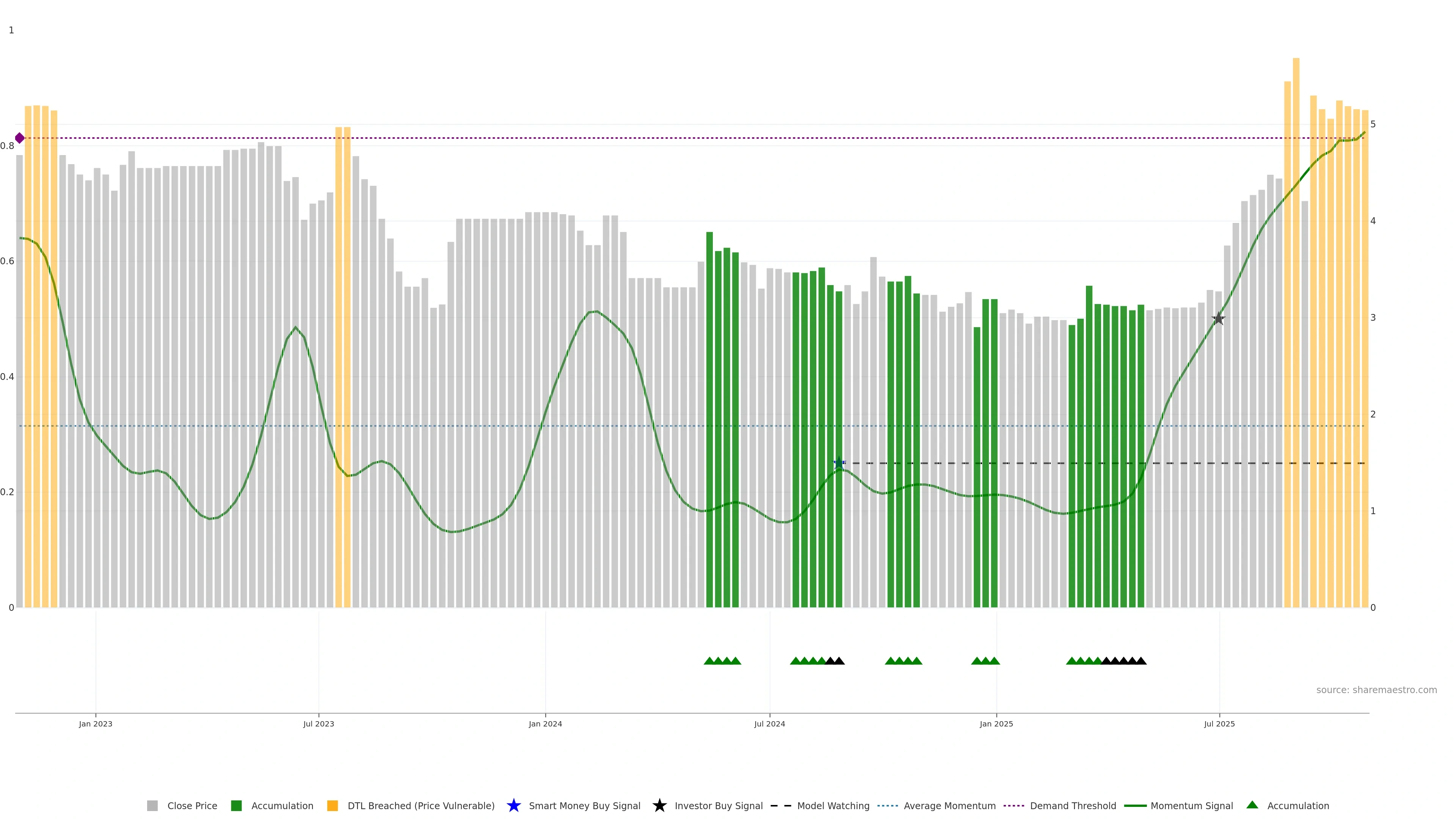This screenshot has height=819, width=1456.
Task: Click the purple diamond Demand Threshold marker
Action: (x=20, y=138)
